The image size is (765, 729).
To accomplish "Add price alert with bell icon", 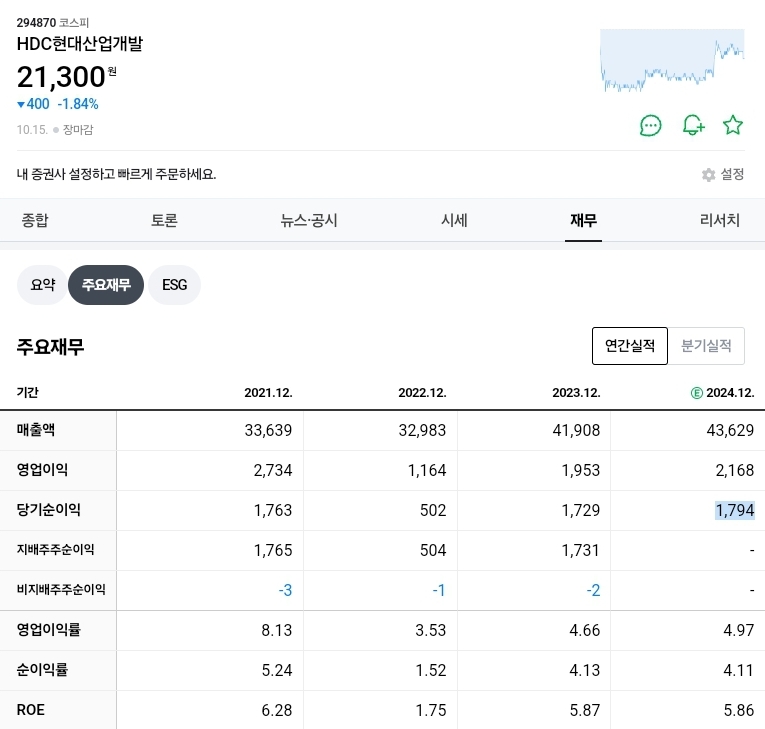I will (x=693, y=125).
